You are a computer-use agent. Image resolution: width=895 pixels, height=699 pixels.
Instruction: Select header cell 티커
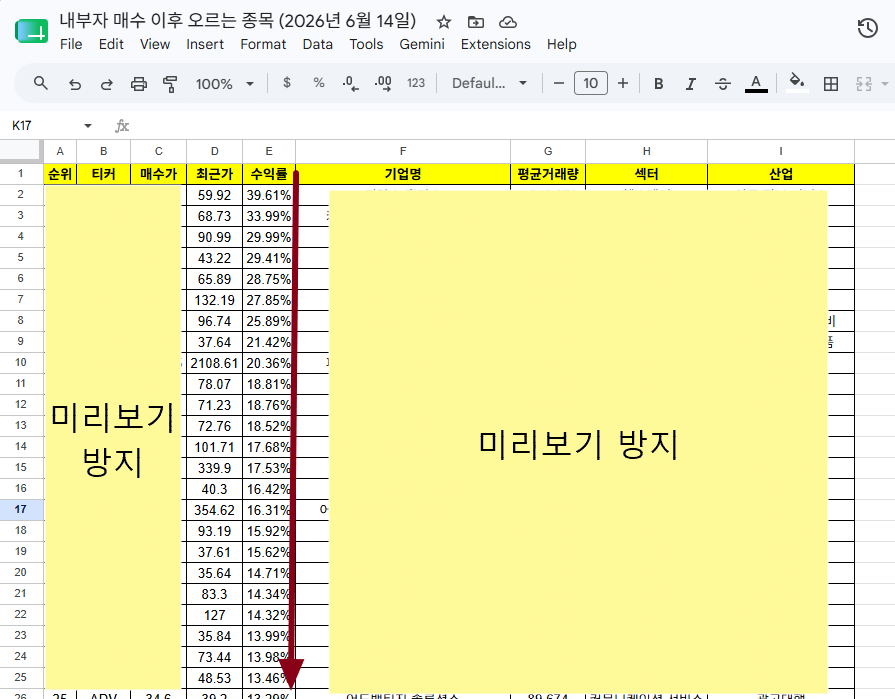coord(103,174)
